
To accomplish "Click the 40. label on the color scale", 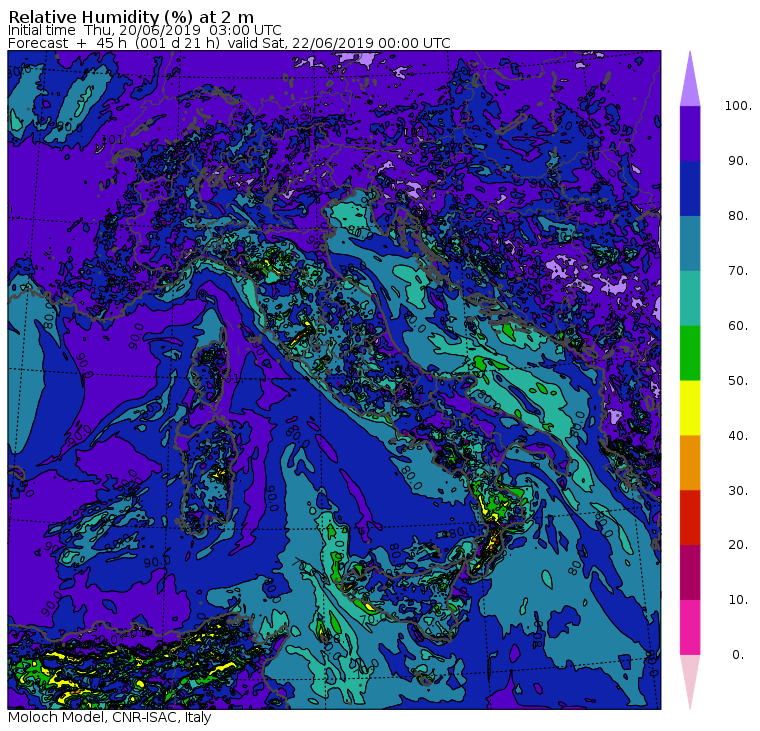I will pos(738,436).
